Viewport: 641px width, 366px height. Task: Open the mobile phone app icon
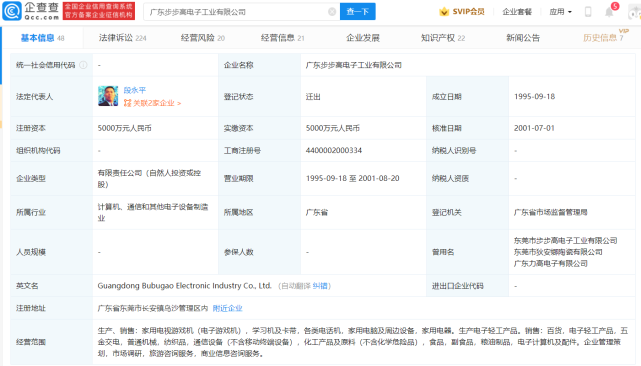point(588,12)
